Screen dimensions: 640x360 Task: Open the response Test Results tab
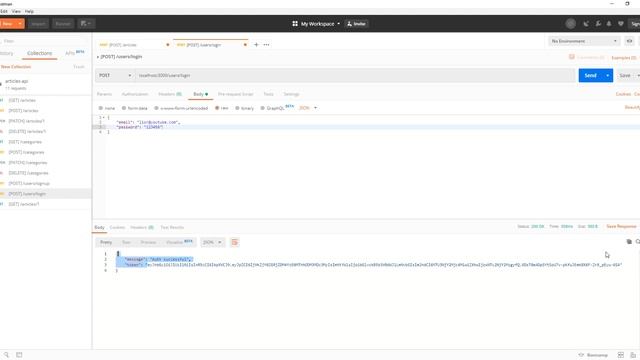coord(172,227)
